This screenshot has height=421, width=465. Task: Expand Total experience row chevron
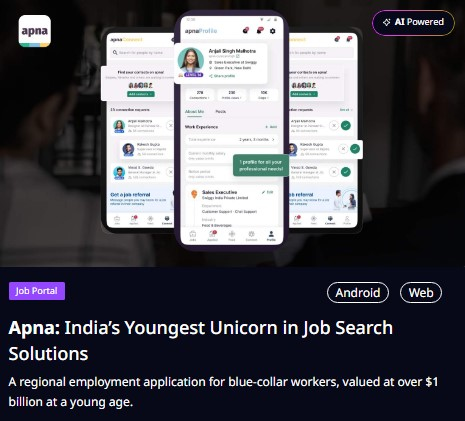(273, 139)
